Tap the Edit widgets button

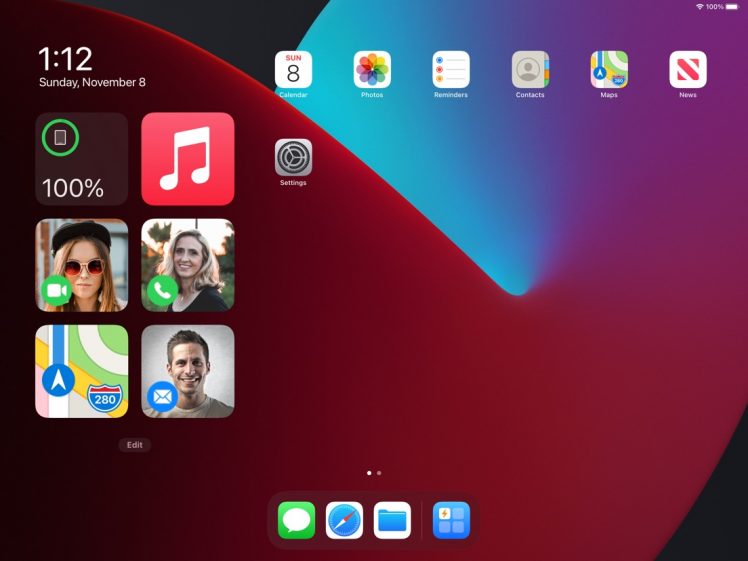[x=134, y=445]
